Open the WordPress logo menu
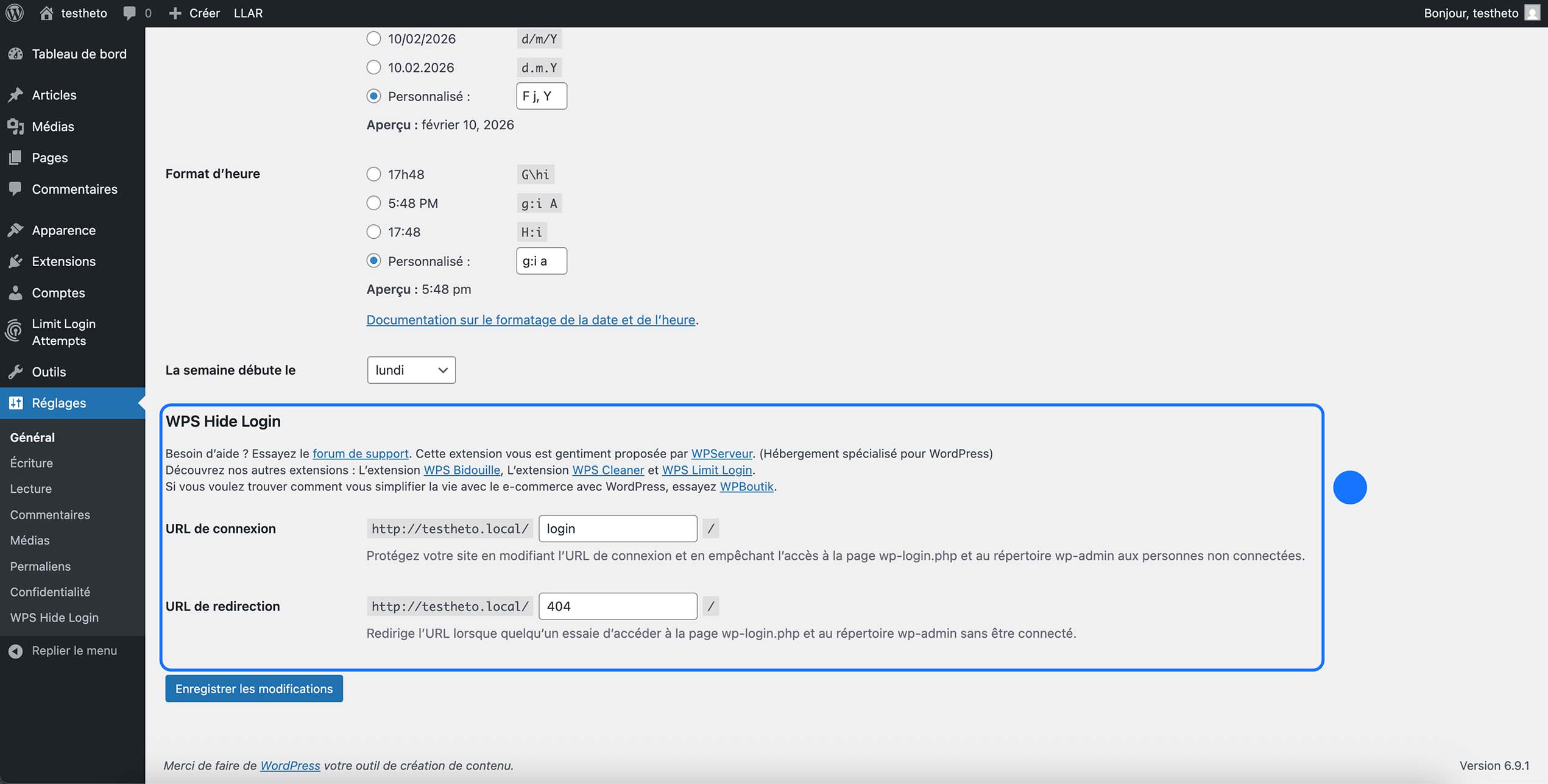1548x784 pixels. [14, 13]
